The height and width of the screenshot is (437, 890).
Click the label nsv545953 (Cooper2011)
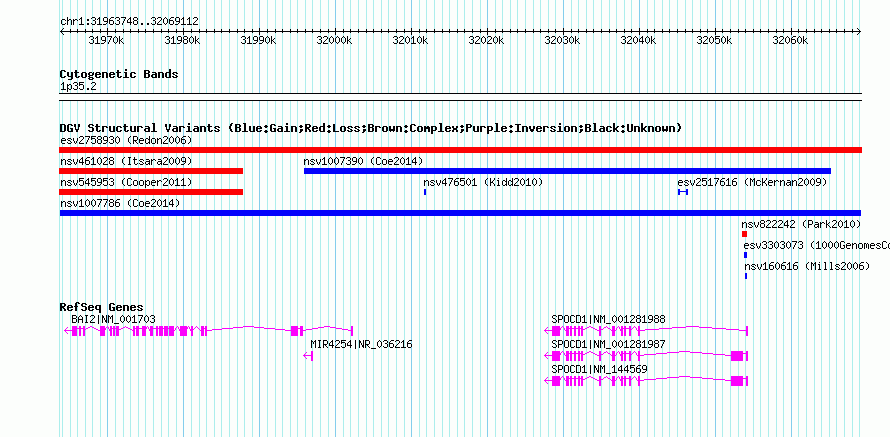[126, 182]
